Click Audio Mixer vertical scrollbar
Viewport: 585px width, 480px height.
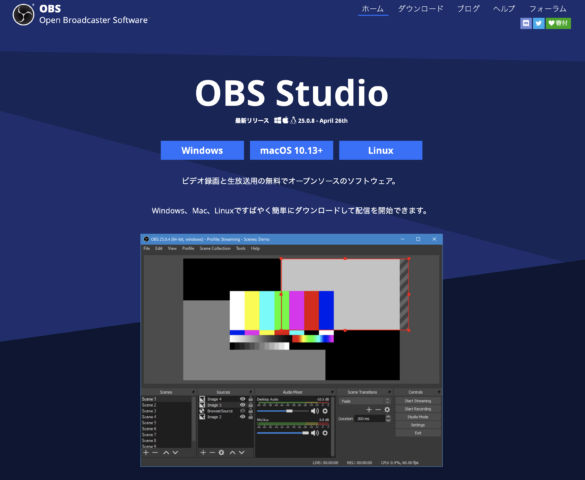point(332,427)
